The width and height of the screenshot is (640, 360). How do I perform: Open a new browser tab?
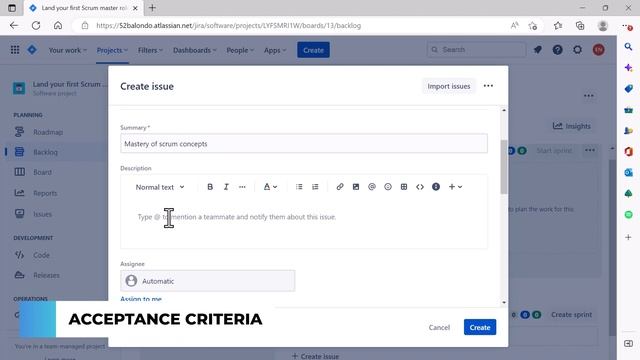pyautogui.click(x=152, y=8)
